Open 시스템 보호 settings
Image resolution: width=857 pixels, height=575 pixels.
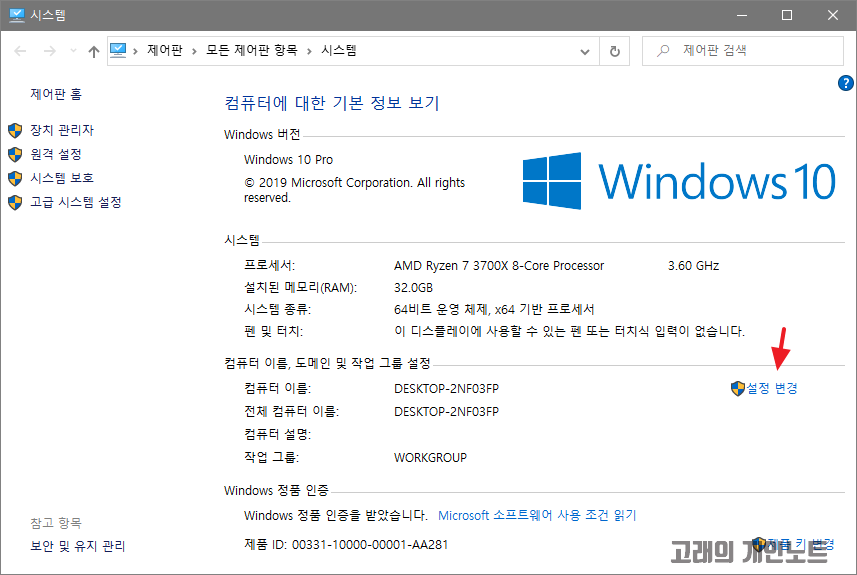62,178
